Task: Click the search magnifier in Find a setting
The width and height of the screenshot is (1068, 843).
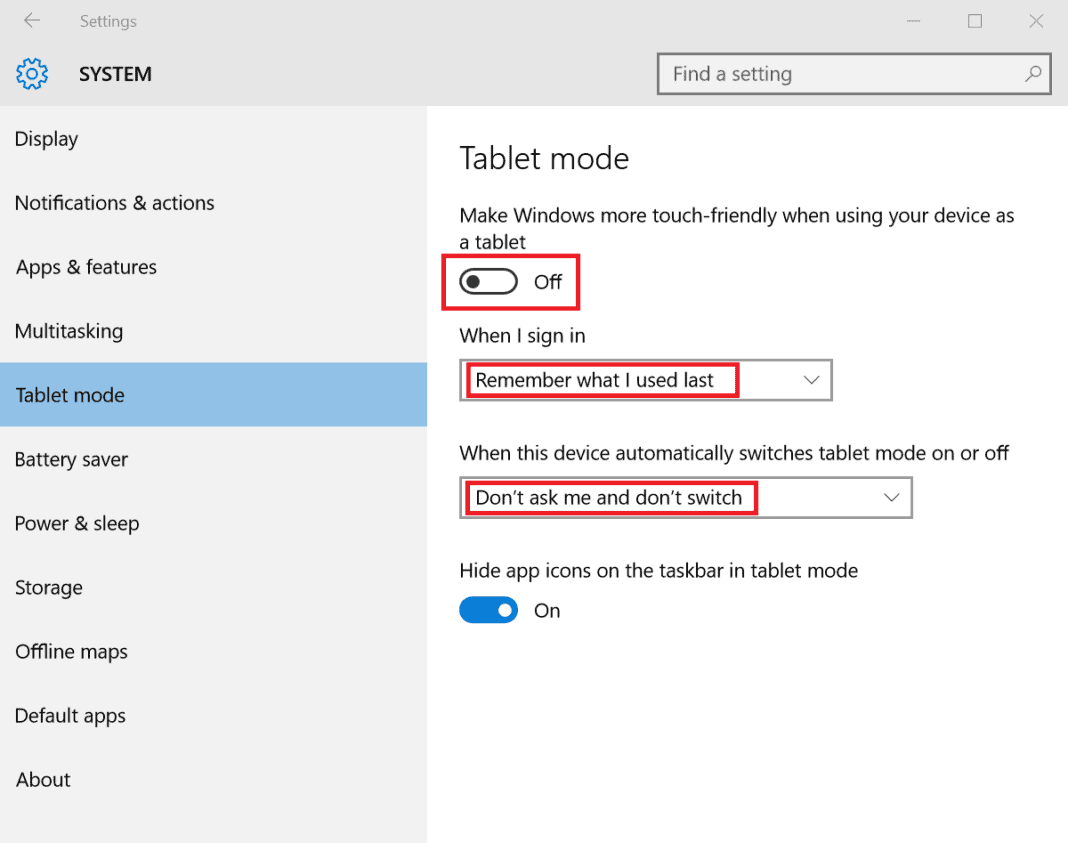Action: 1033,74
